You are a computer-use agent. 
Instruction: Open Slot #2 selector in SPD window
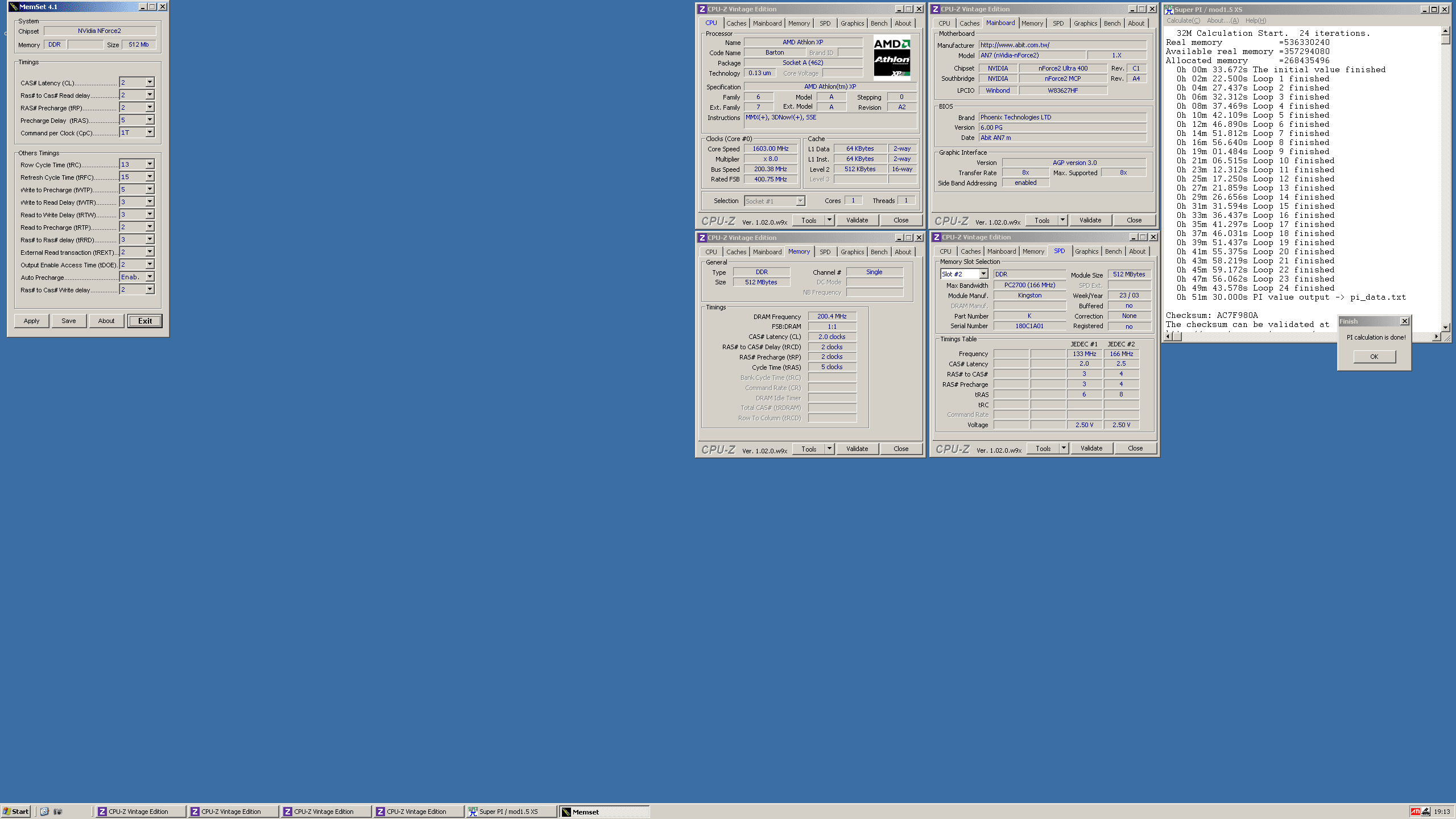coord(983,274)
